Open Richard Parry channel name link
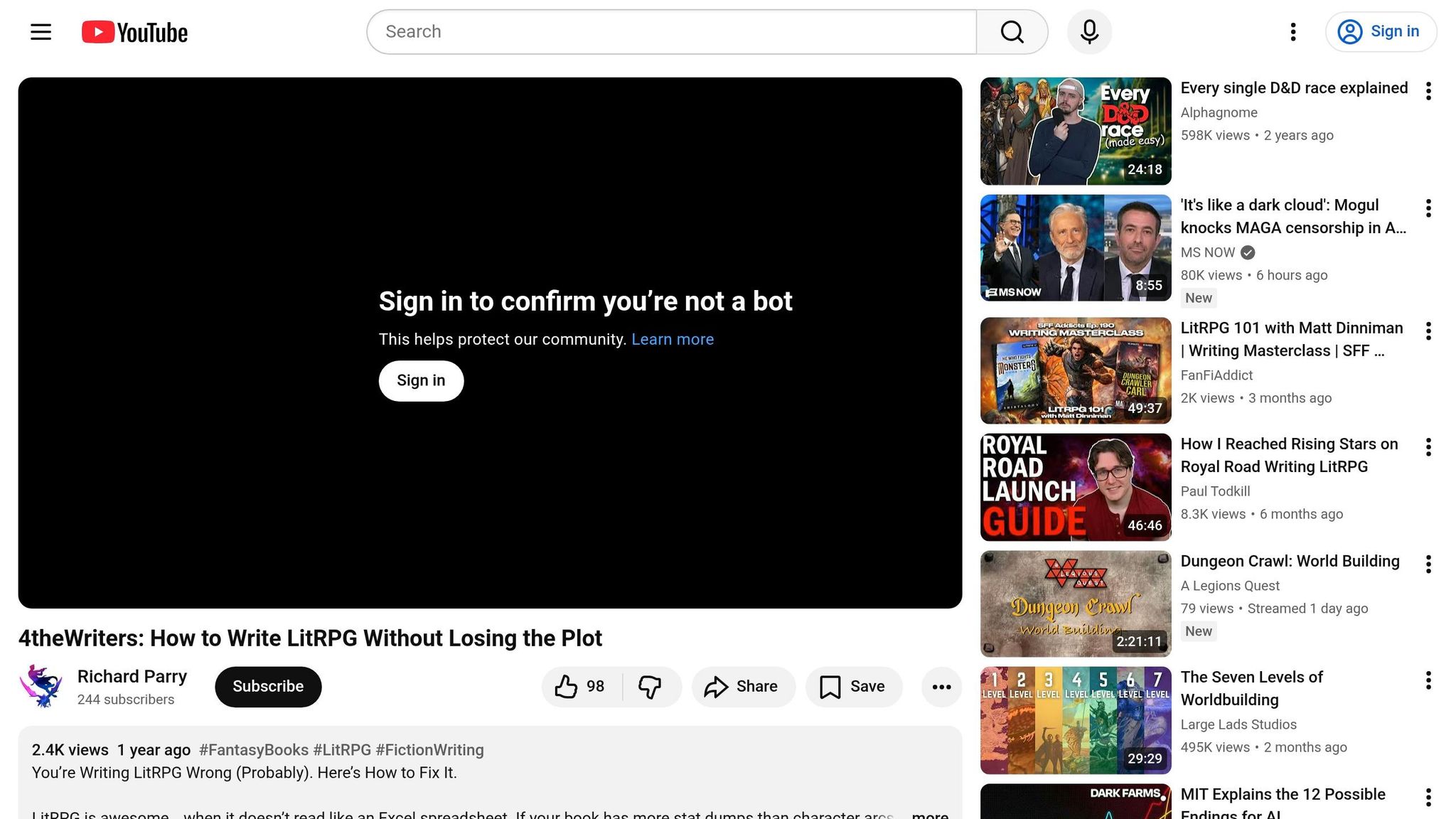The height and width of the screenshot is (819, 1456). [x=132, y=677]
